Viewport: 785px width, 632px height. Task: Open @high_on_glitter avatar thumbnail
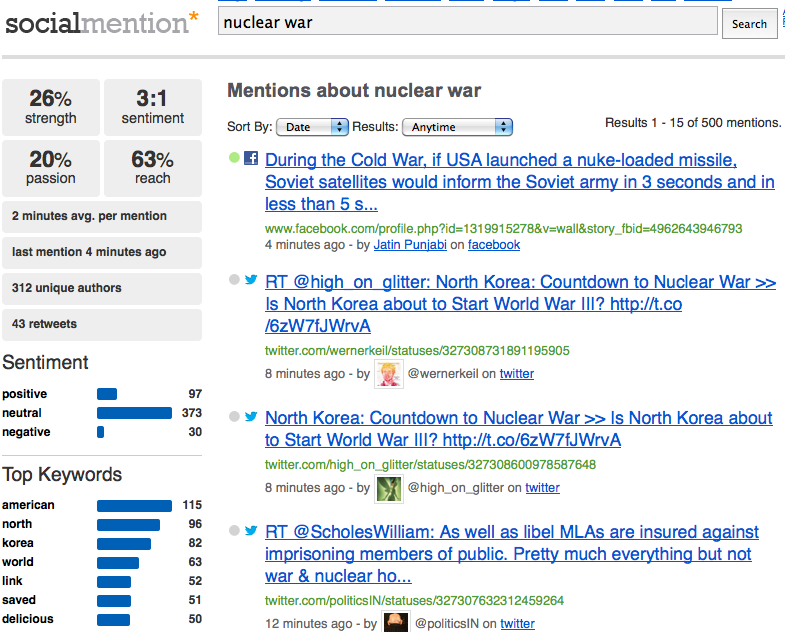pos(389,488)
